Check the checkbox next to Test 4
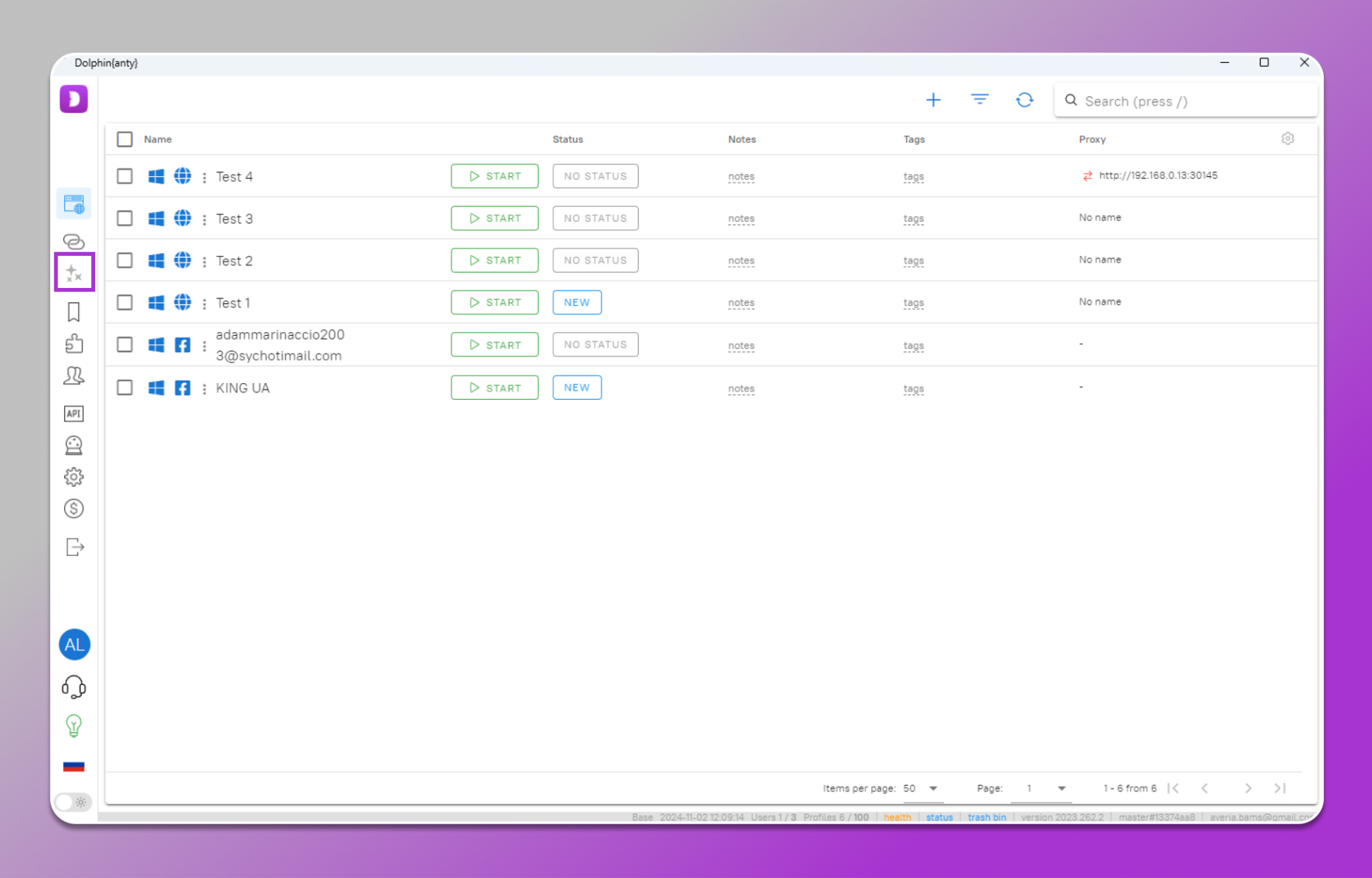The image size is (1372, 878). [x=125, y=175]
